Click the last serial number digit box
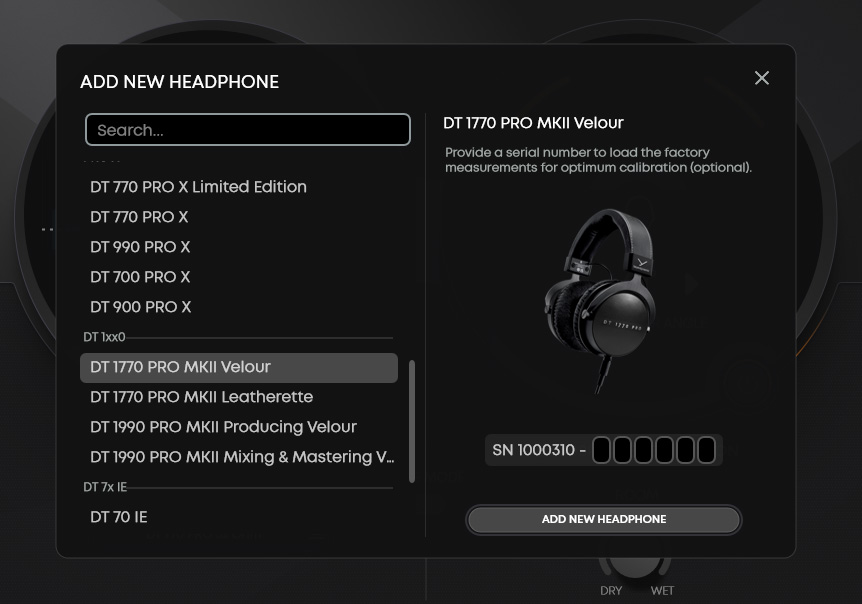This screenshot has width=862, height=604. tap(706, 450)
